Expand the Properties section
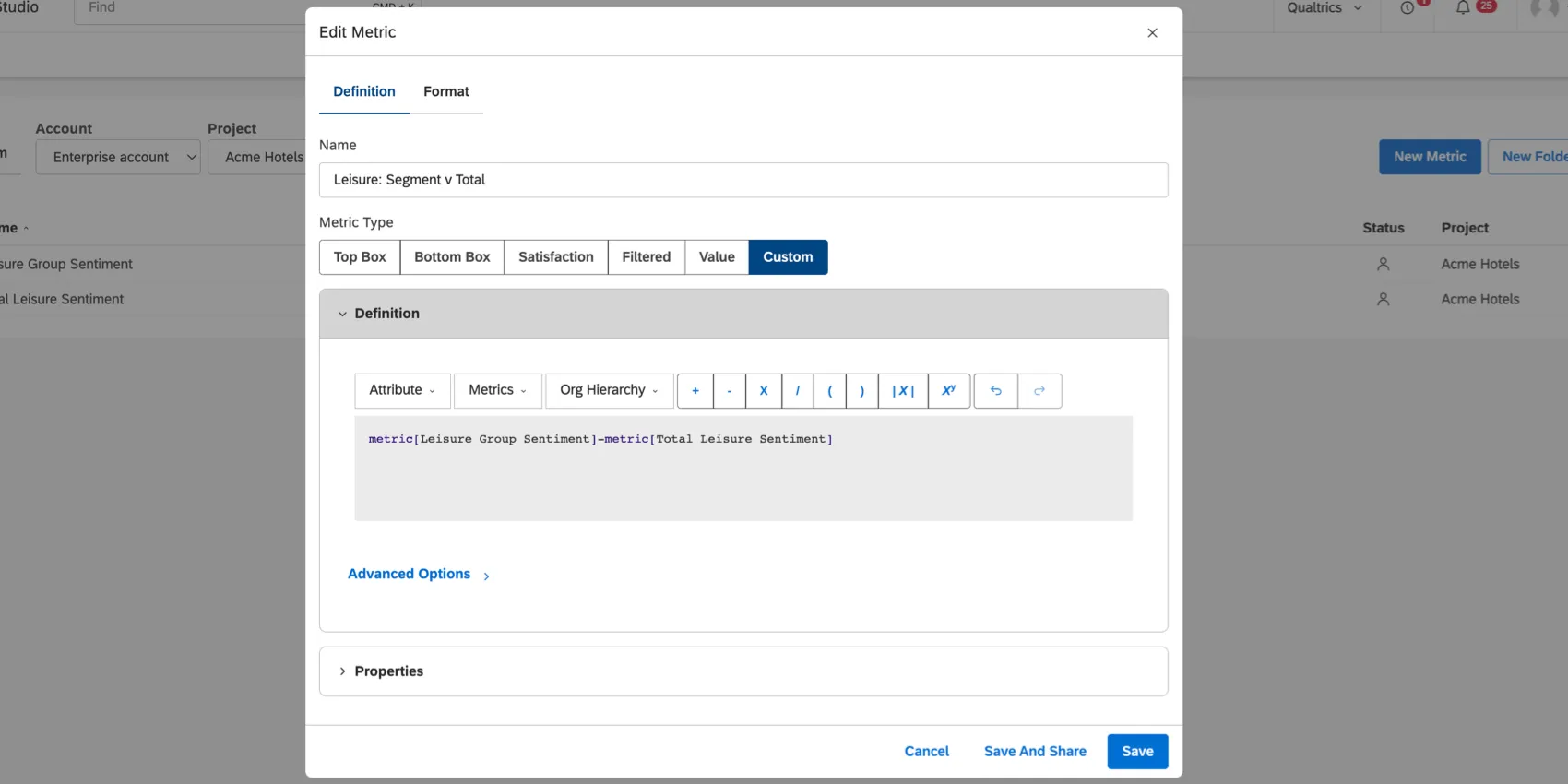The height and width of the screenshot is (784, 1568). click(x=388, y=671)
